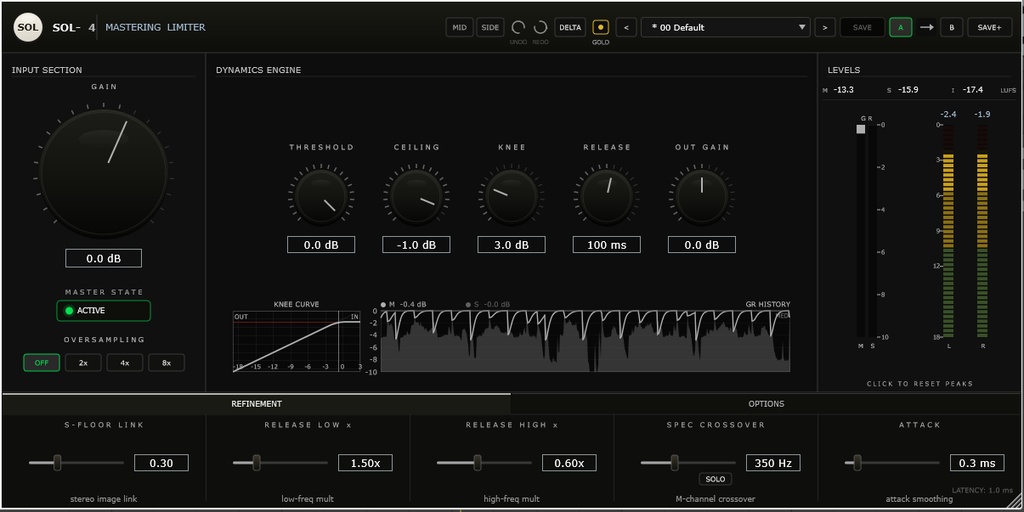The height and width of the screenshot is (512, 1024).
Task: Click the 0.60x release high field
Action: 569,463
